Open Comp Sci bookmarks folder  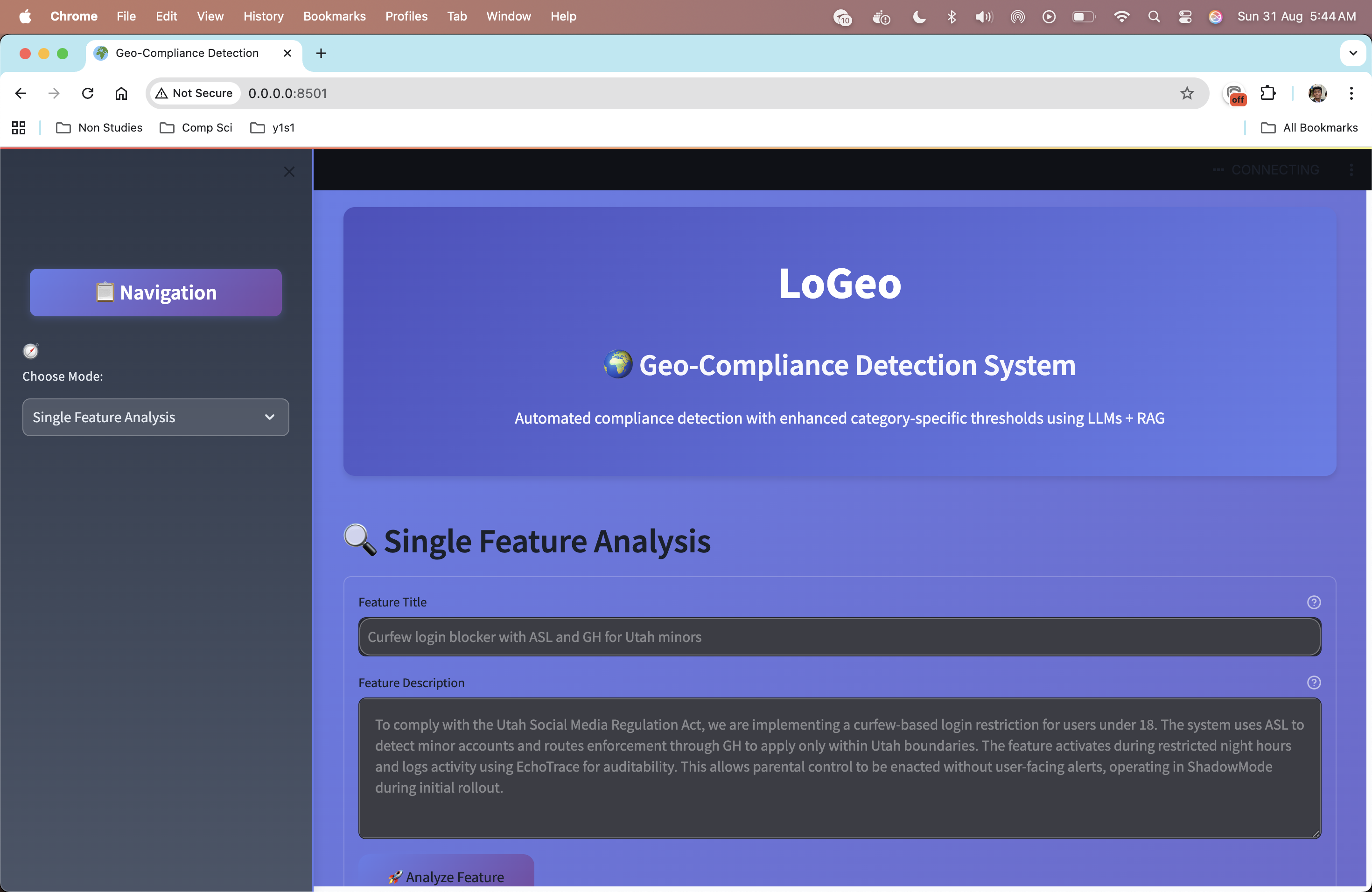point(196,128)
